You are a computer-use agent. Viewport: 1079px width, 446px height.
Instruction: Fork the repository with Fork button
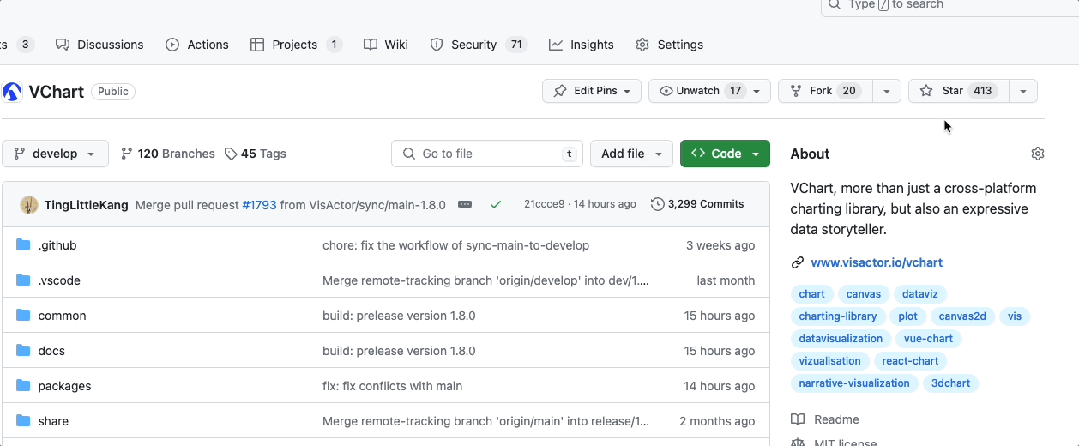pyautogui.click(x=825, y=91)
